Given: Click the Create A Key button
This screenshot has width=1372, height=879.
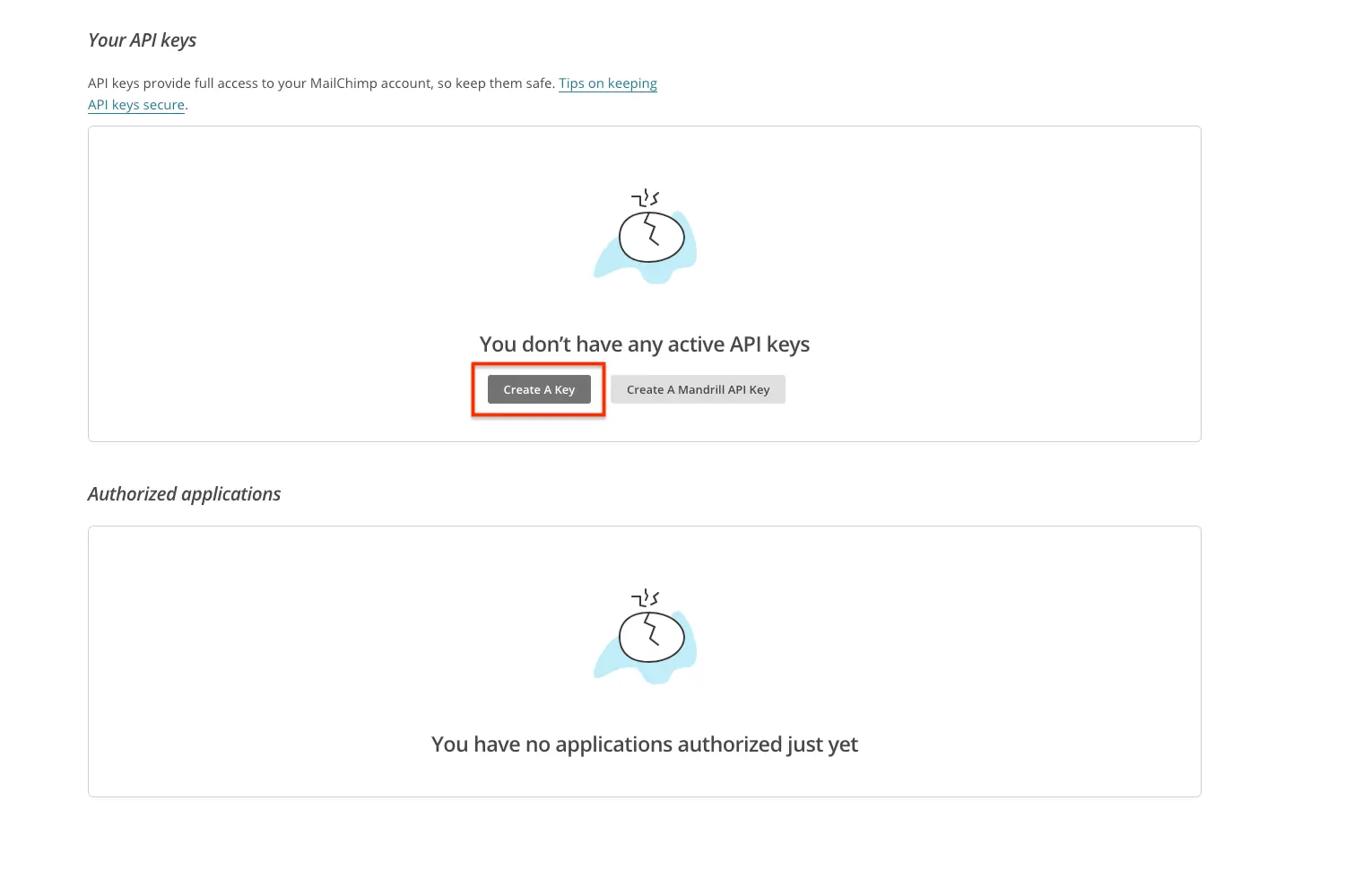Looking at the screenshot, I should (x=539, y=389).
